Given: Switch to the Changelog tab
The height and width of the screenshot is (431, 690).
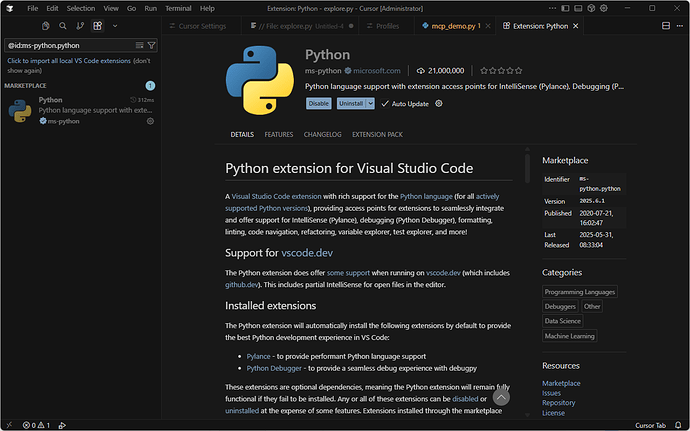Looking at the screenshot, I should pyautogui.click(x=322, y=134).
